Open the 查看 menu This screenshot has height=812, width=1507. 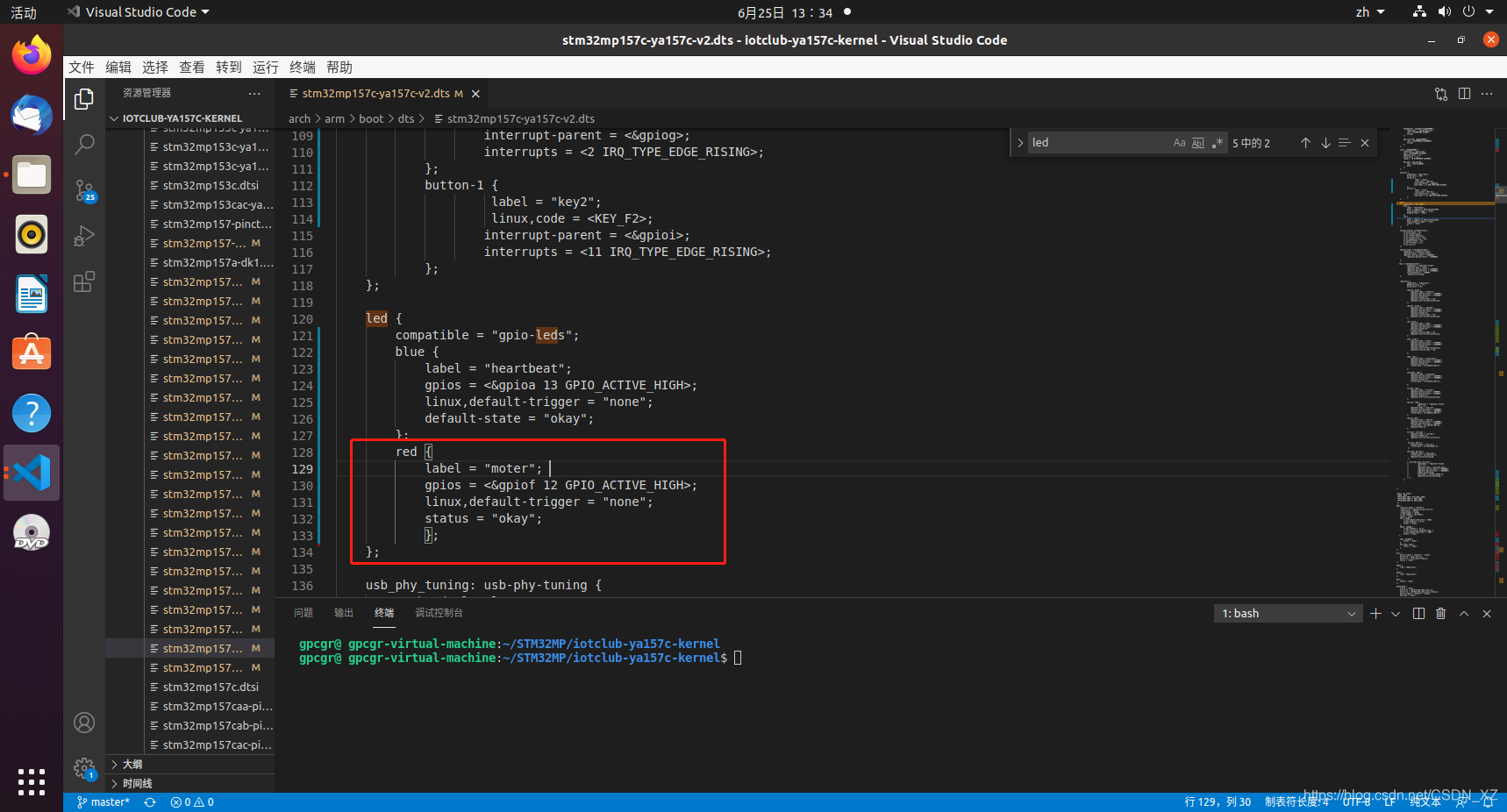192,68
